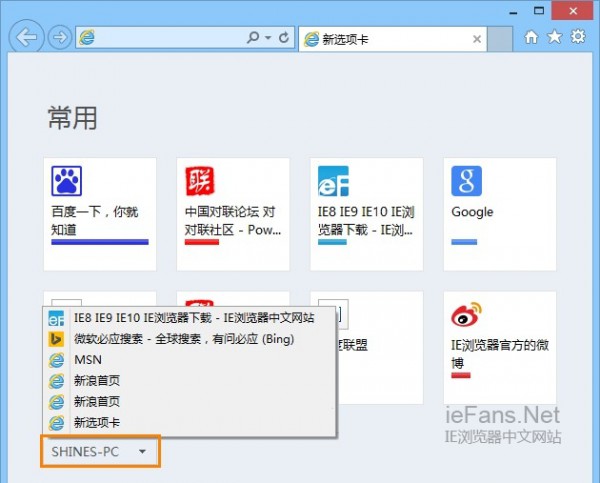
Task: Expand the SHINES-PC dropdown
Action: click(x=100, y=452)
